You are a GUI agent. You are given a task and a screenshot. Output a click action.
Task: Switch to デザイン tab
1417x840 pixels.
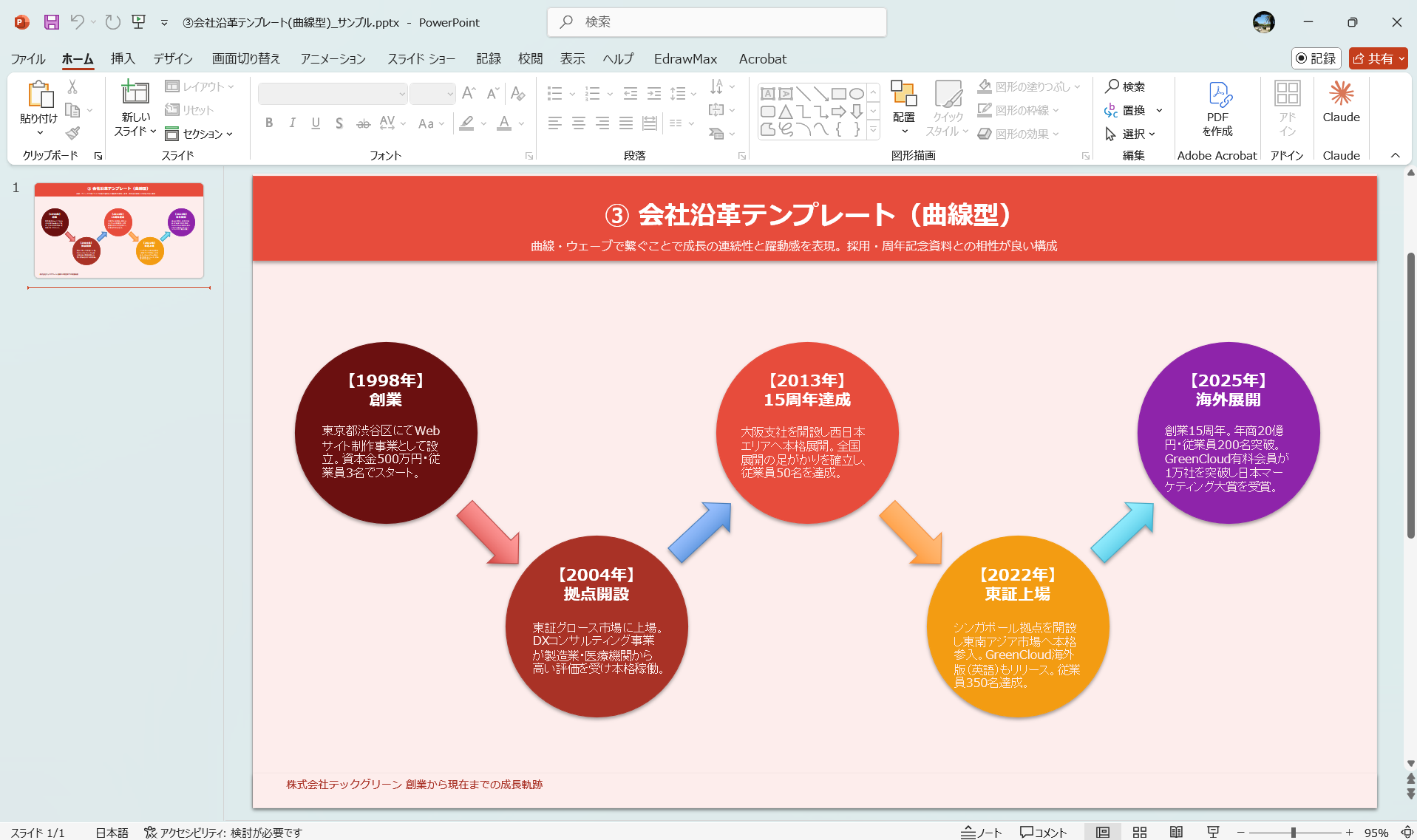coord(173,59)
